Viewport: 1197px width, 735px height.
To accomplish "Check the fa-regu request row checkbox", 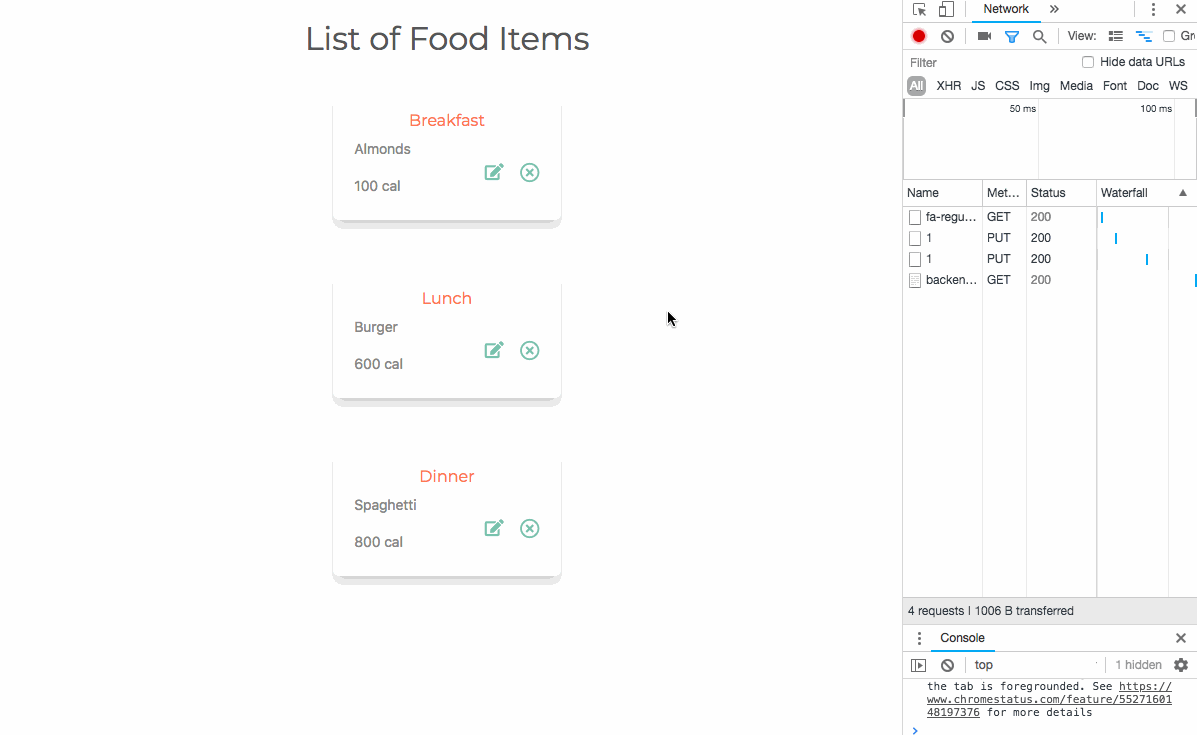I will click(914, 217).
